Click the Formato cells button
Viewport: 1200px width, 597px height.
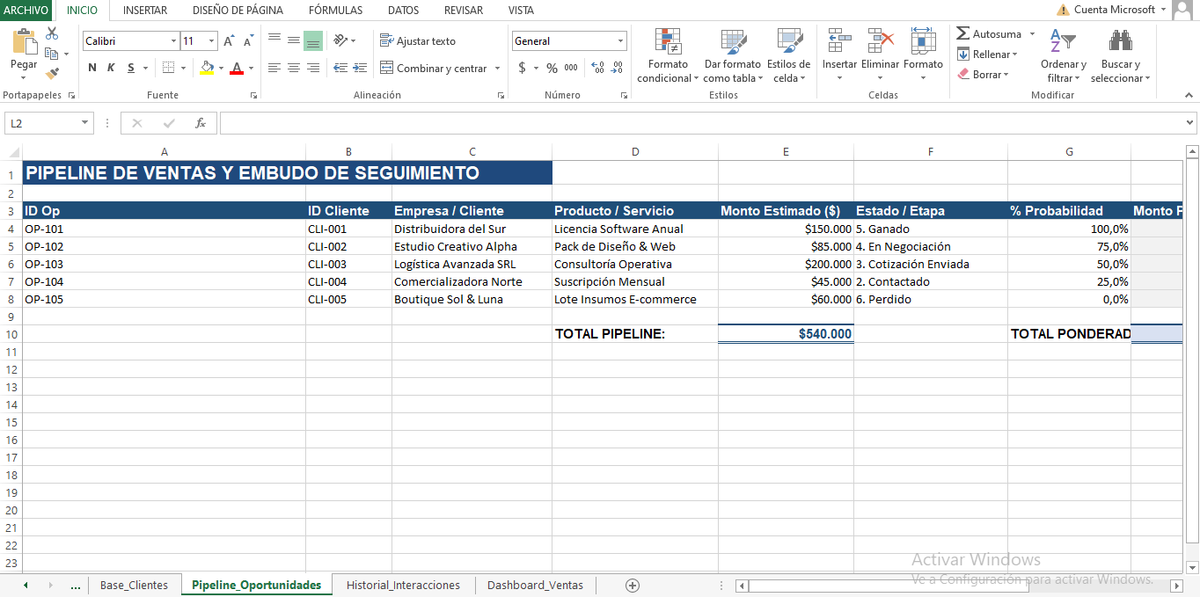923,56
